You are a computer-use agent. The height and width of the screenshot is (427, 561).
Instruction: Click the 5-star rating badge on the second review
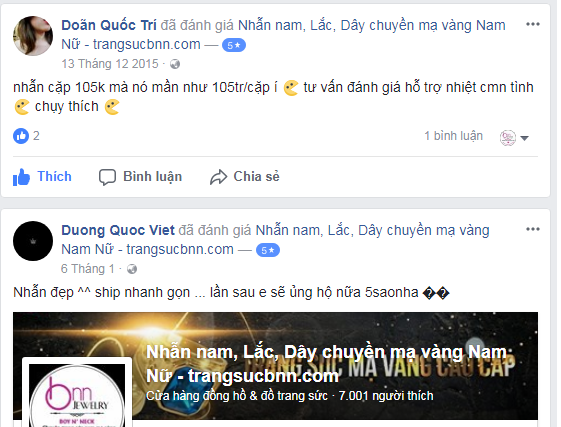tap(268, 250)
